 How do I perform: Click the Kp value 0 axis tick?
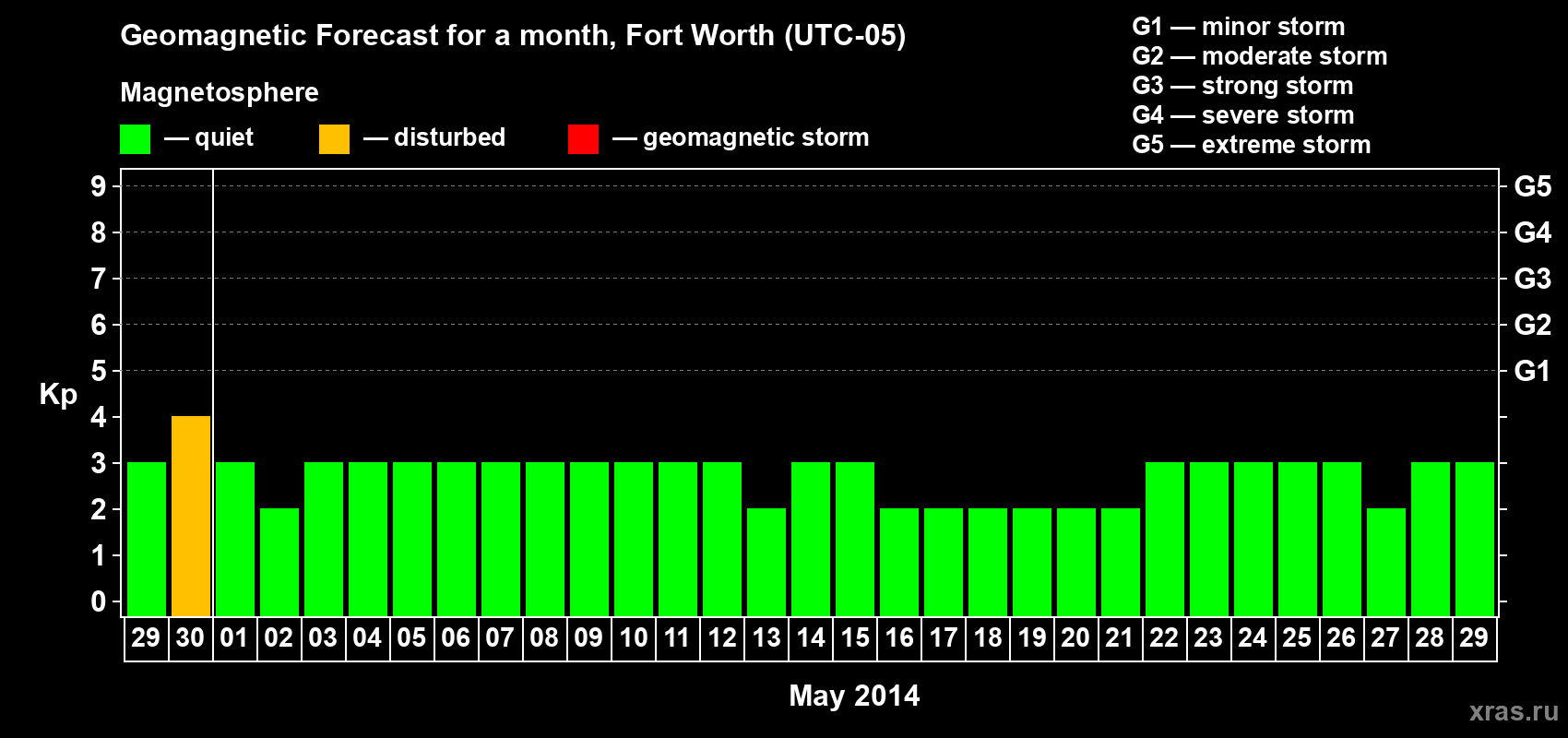(99, 601)
